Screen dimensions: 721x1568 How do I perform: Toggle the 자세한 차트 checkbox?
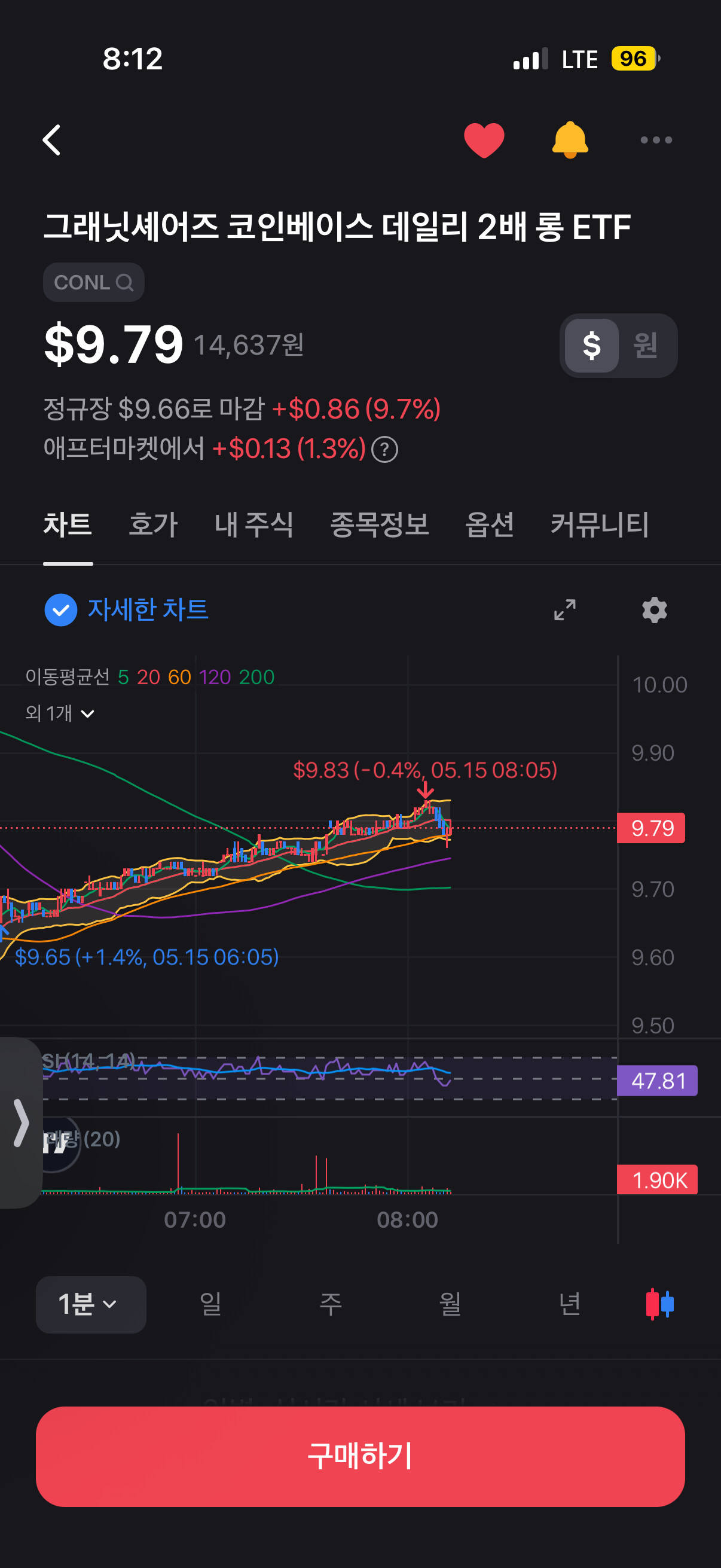point(61,610)
